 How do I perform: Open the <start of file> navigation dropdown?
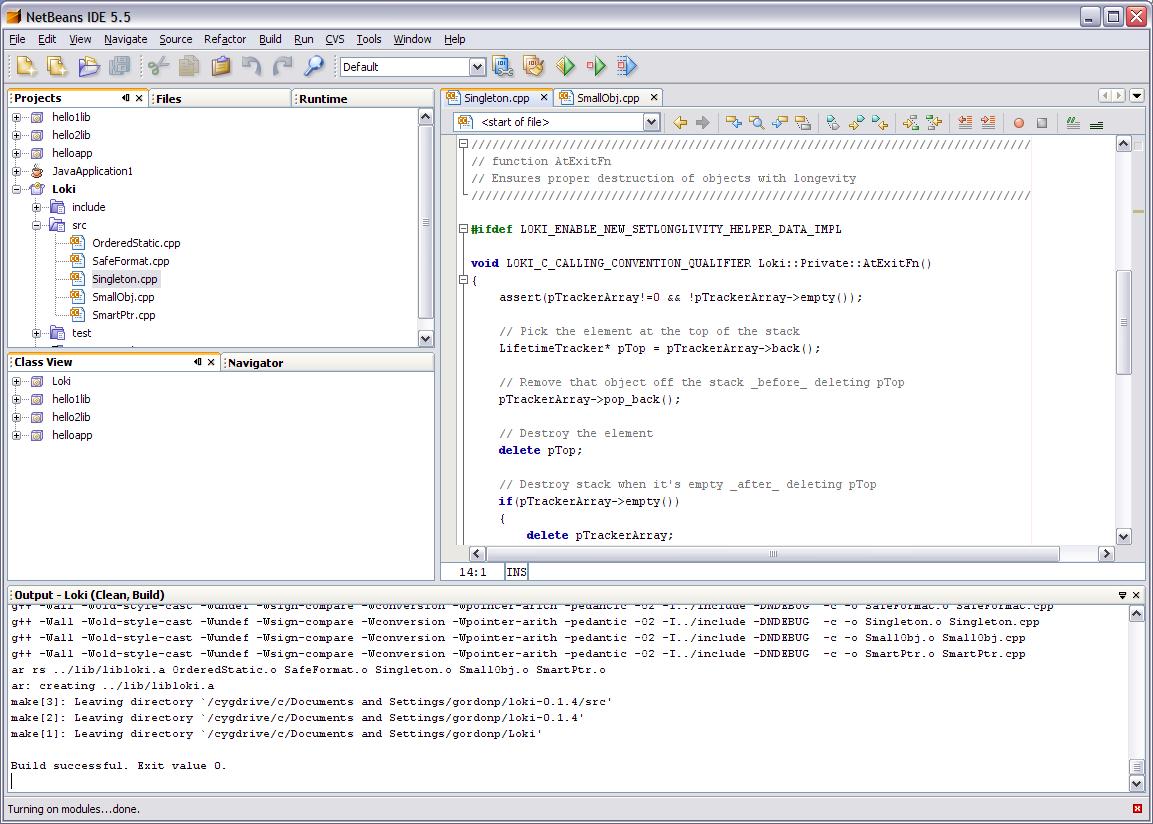coord(652,122)
